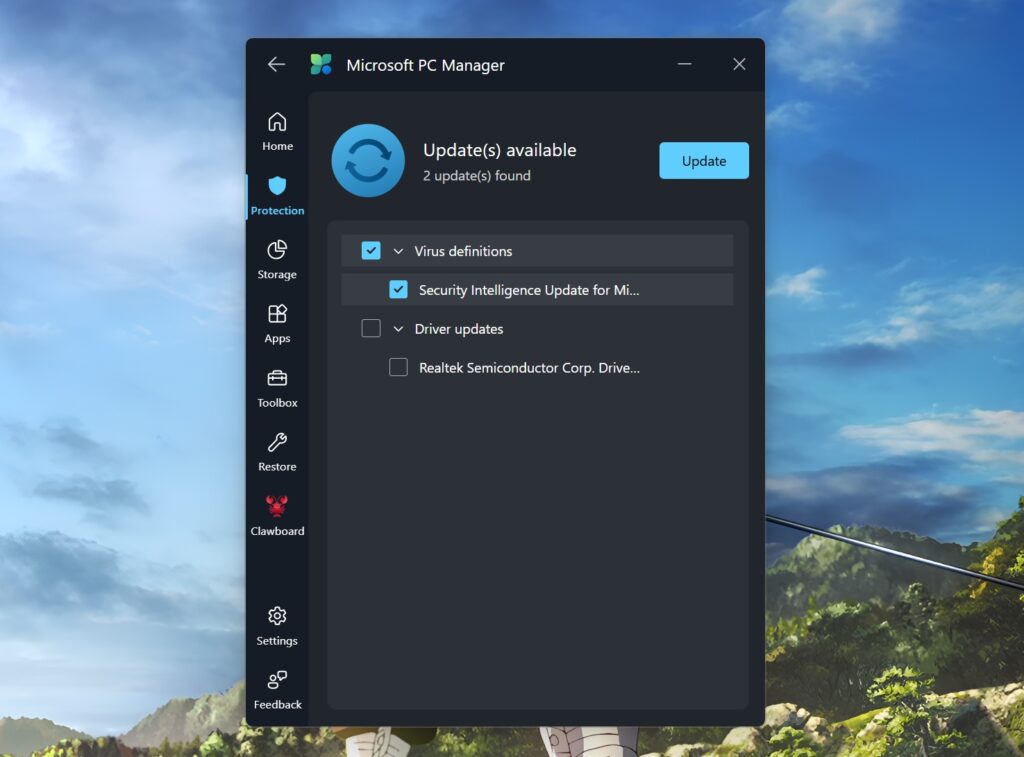Check the Realtek Semiconductor Corp. driver update

pos(397,367)
